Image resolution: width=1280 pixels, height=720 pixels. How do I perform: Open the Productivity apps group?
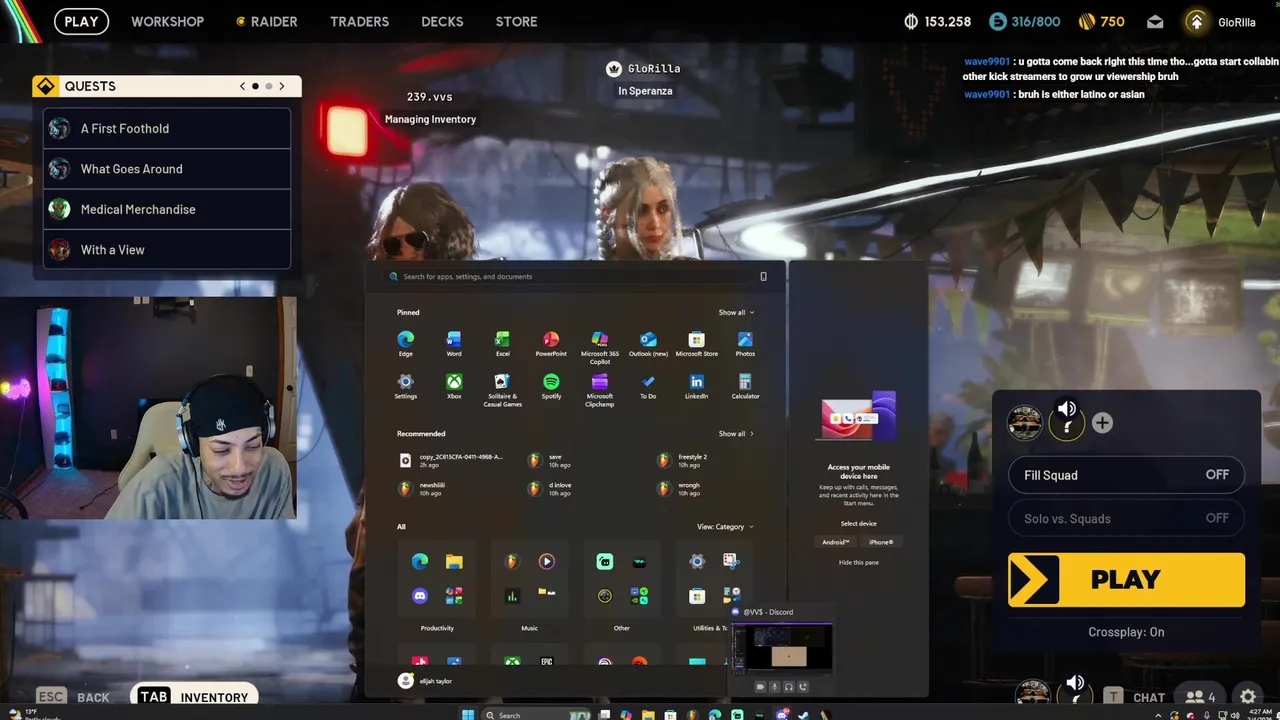pos(437,579)
